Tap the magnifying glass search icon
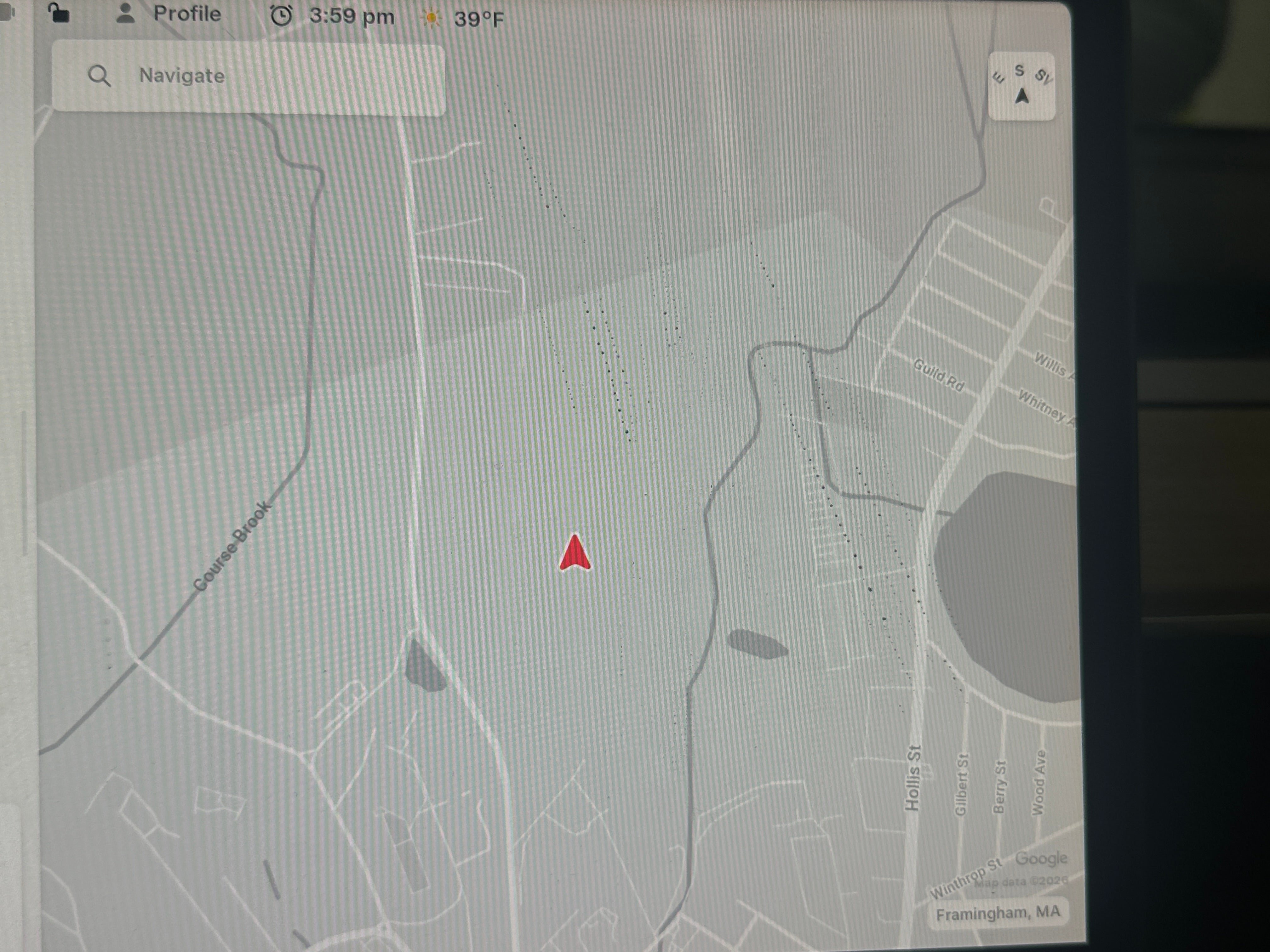This screenshot has width=1270, height=952. tap(99, 76)
